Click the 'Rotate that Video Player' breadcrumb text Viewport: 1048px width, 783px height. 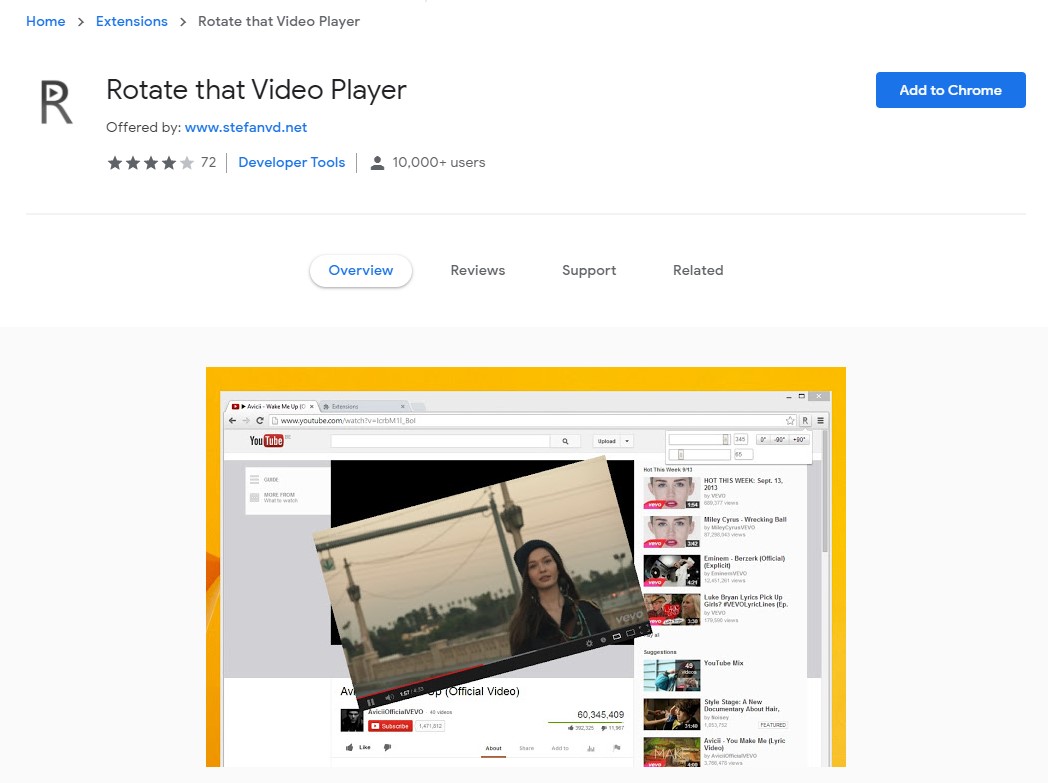[x=279, y=21]
